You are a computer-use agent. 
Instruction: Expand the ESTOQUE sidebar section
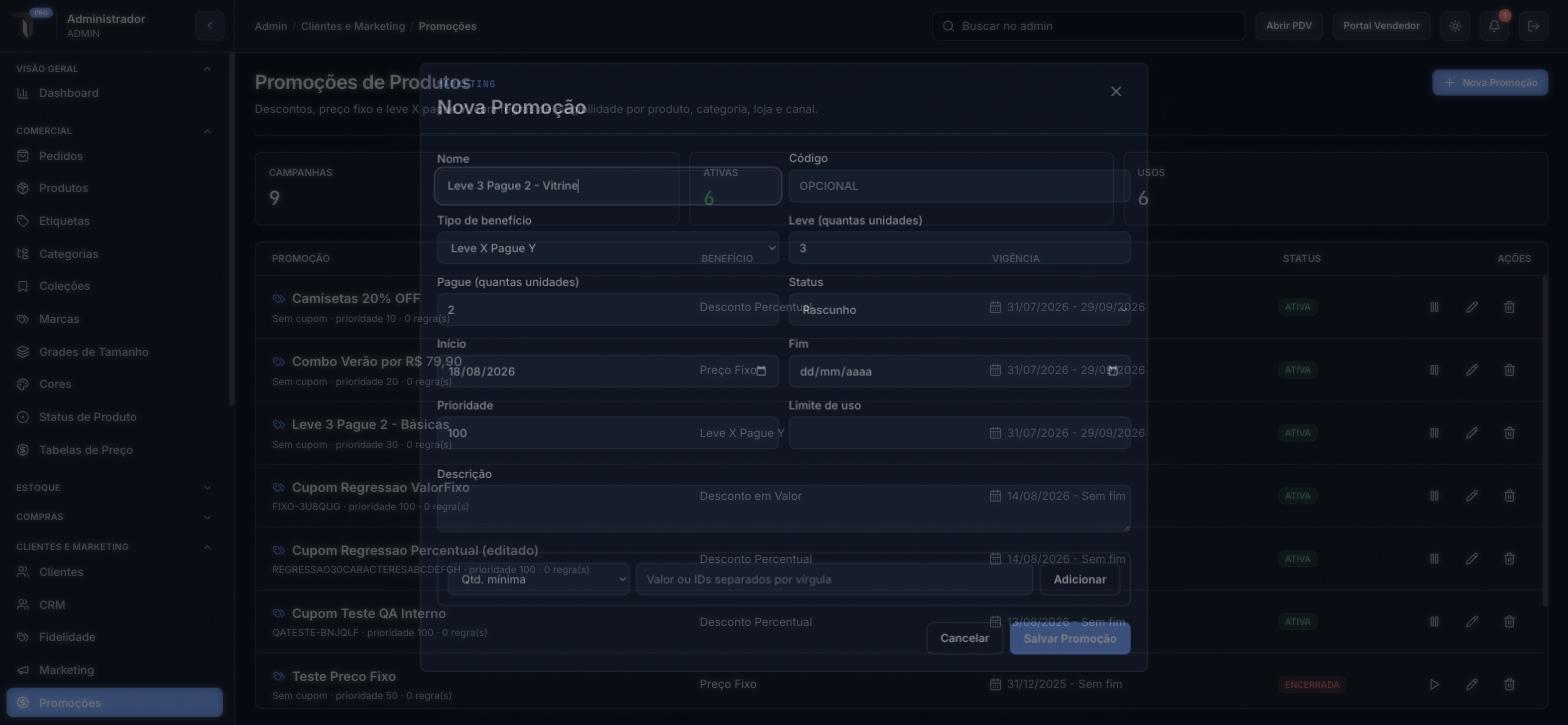tap(115, 488)
